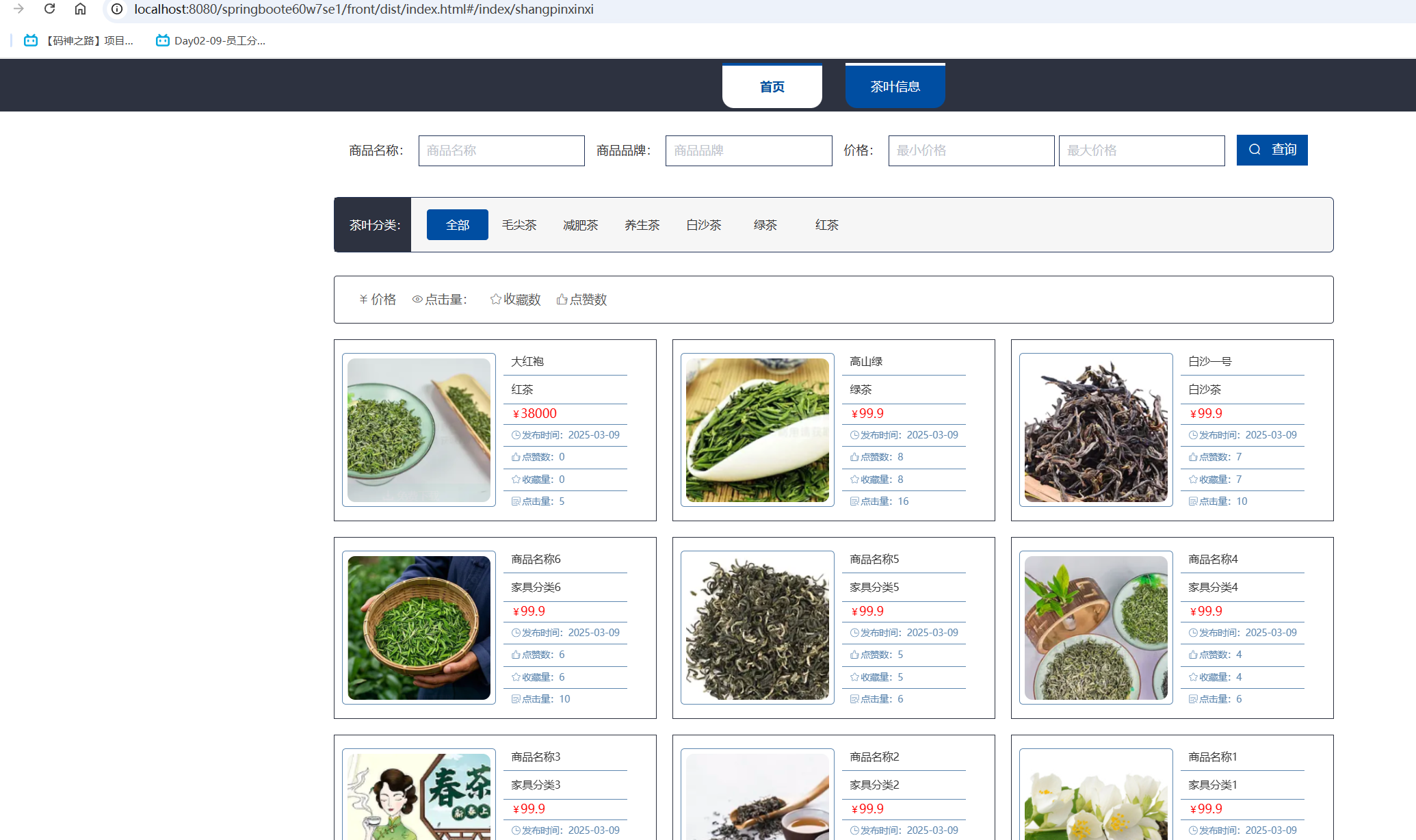
Task: Sort by price using yen icon
Action: coord(364,300)
